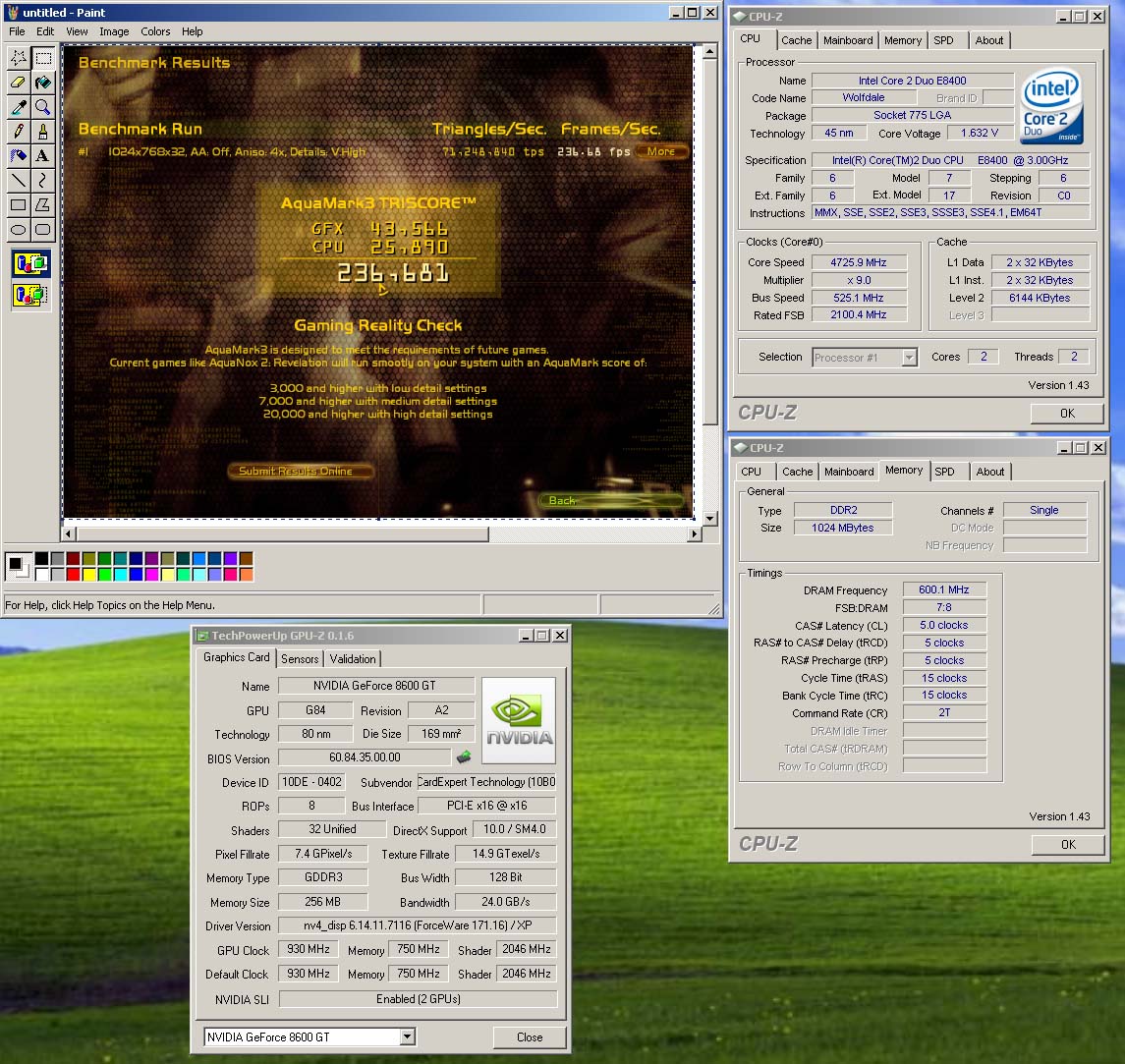The height and width of the screenshot is (1064, 1125).
Task: Select the rectangular Select tool in Paint
Action: 43,58
